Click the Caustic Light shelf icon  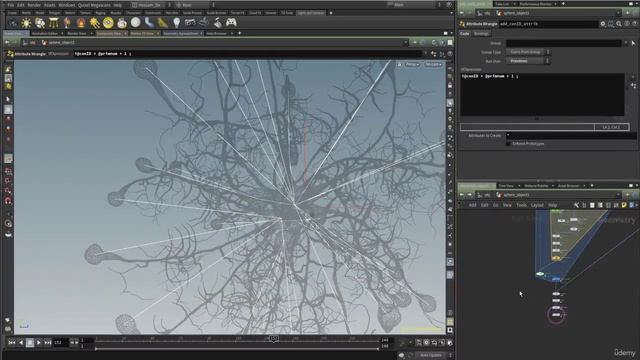pos(149,23)
